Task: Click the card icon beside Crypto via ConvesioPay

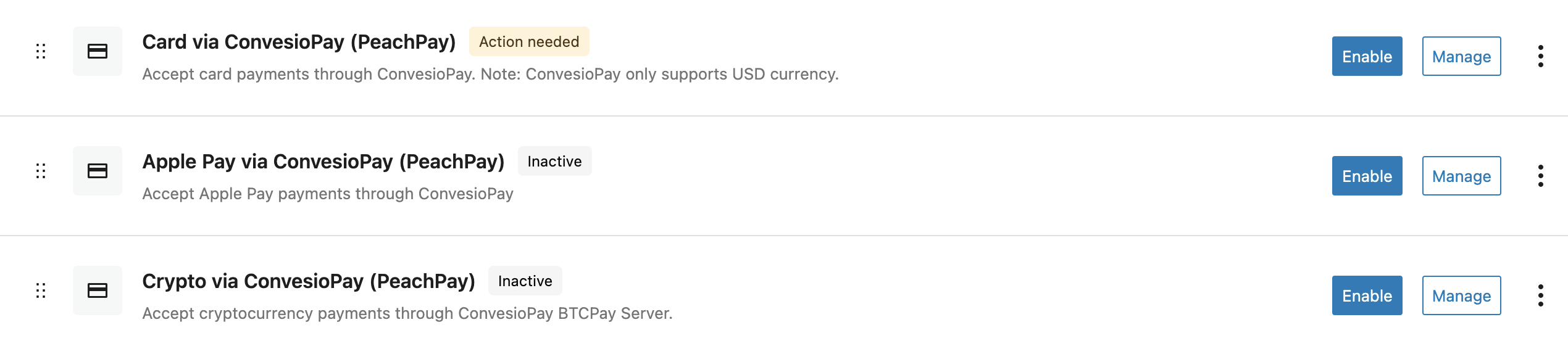Action: (x=98, y=290)
